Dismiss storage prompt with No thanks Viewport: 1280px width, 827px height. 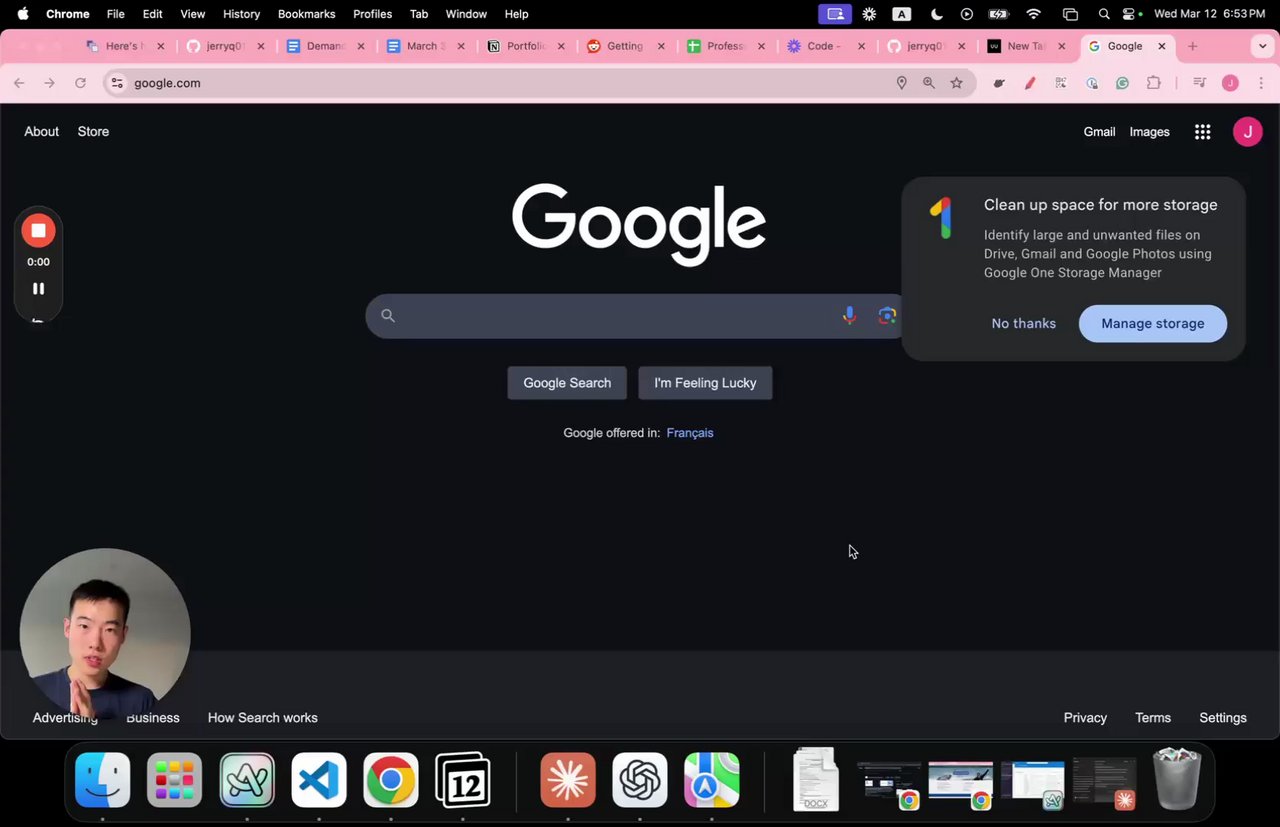pos(1023,323)
